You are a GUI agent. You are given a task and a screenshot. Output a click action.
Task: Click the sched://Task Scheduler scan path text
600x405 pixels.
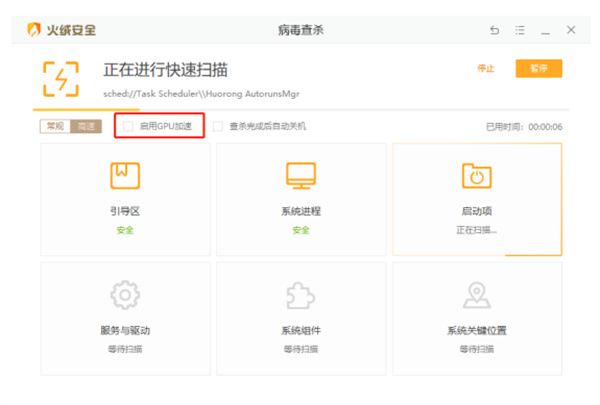click(201, 94)
